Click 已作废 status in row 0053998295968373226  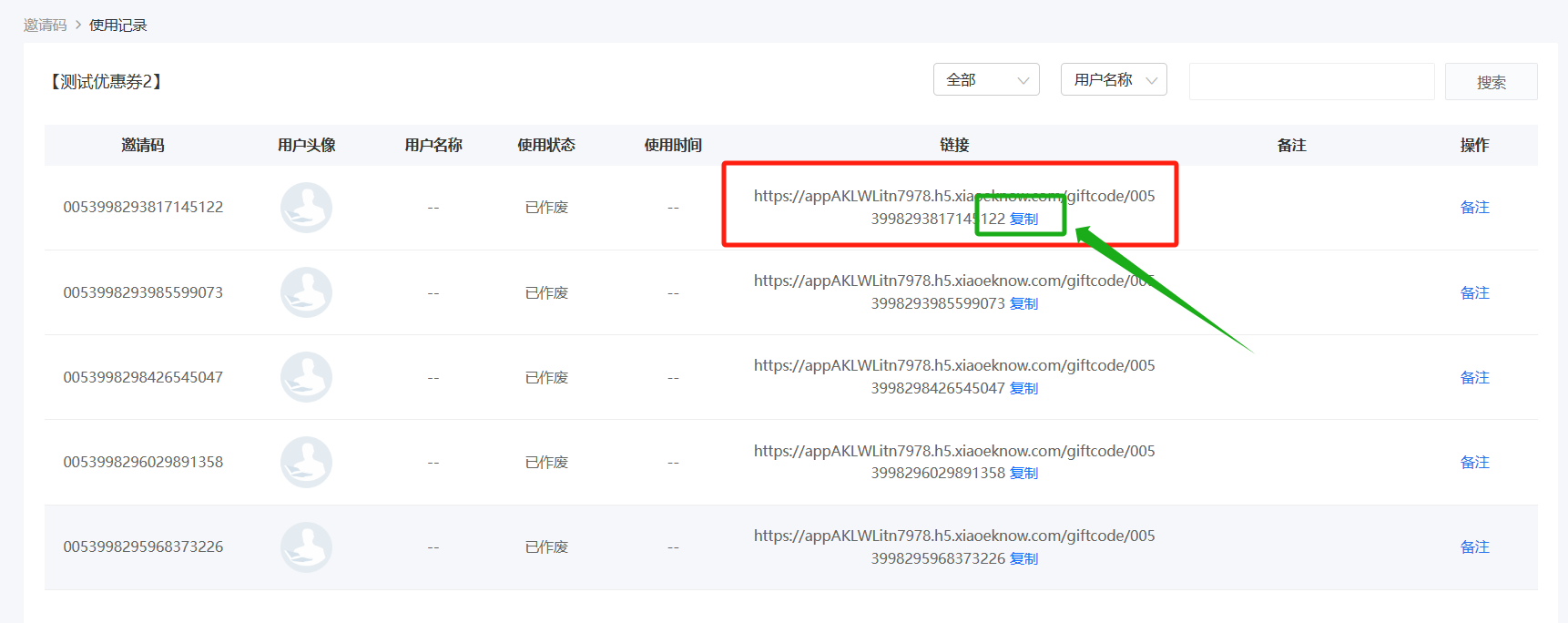[546, 546]
